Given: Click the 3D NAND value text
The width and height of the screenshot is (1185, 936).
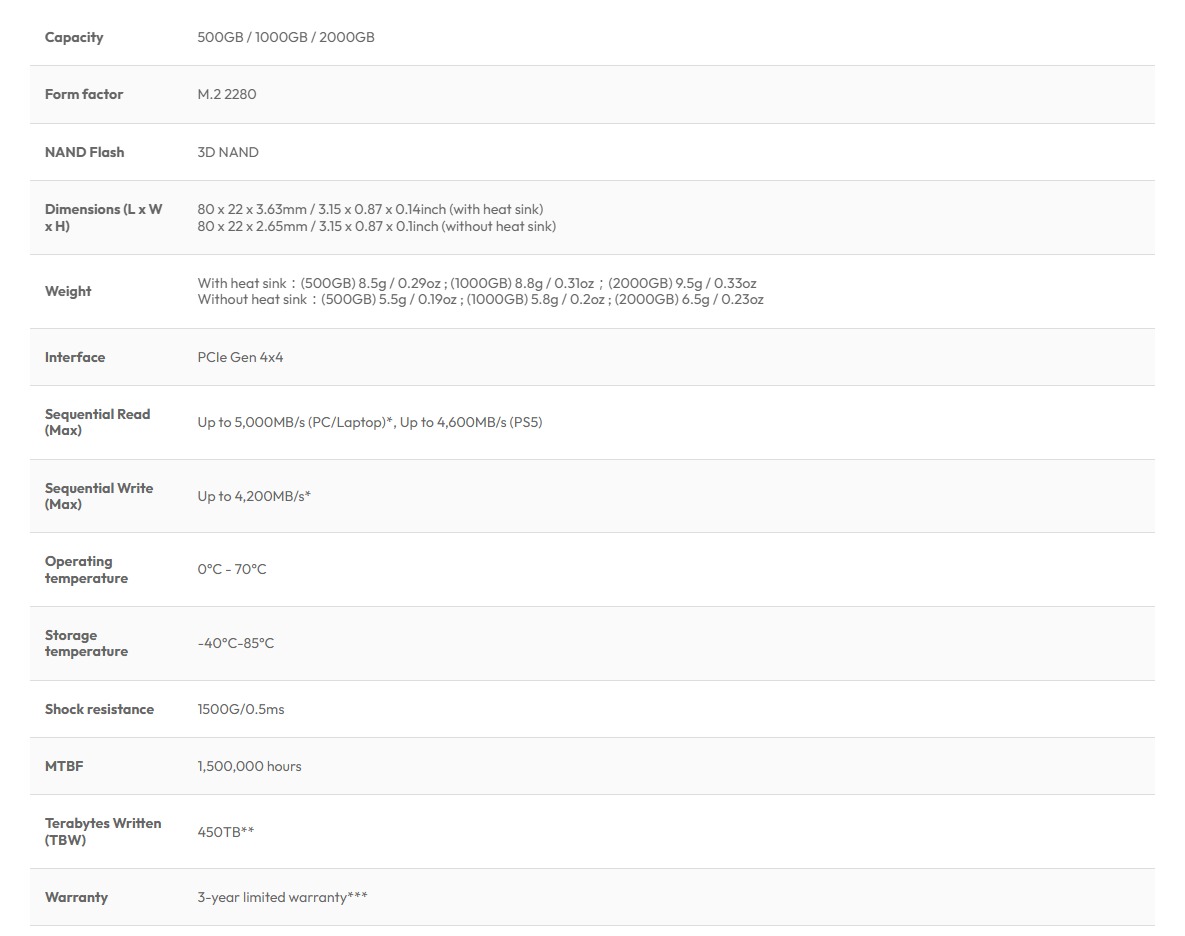Looking at the screenshot, I should pyautogui.click(x=228, y=152).
